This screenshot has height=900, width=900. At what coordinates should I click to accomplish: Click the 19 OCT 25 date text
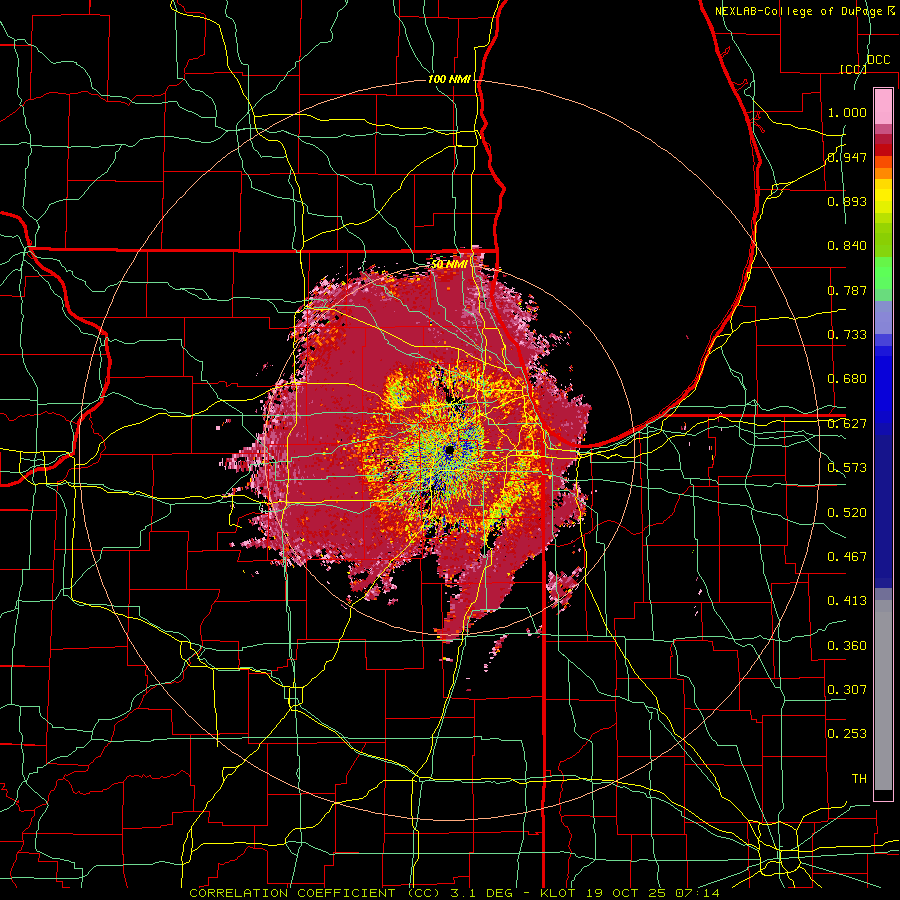(628, 893)
